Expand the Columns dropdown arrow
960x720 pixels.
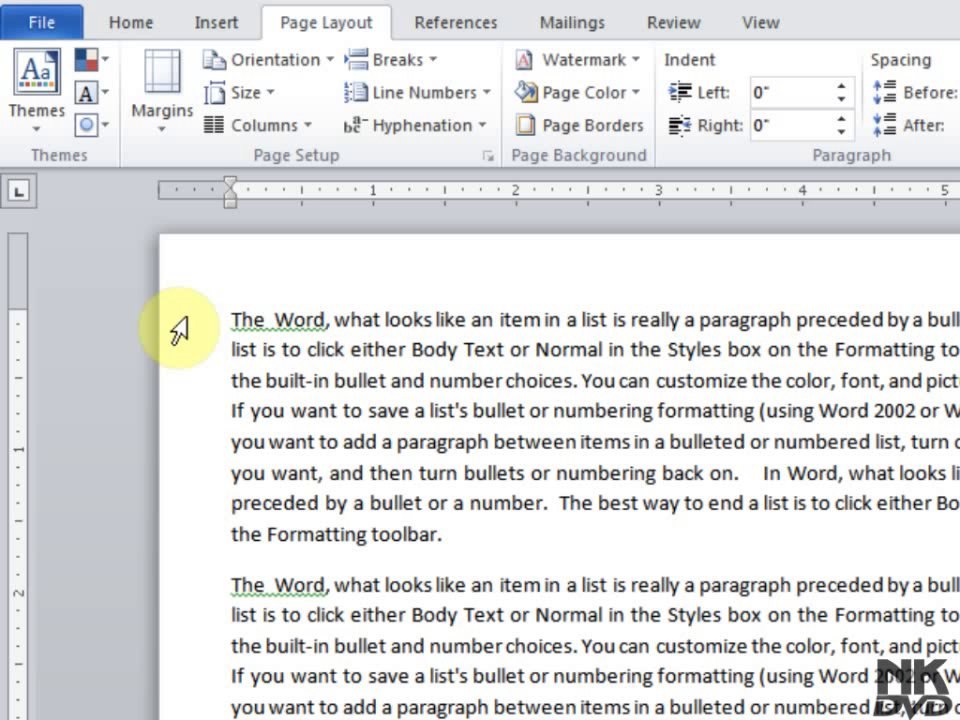307,126
